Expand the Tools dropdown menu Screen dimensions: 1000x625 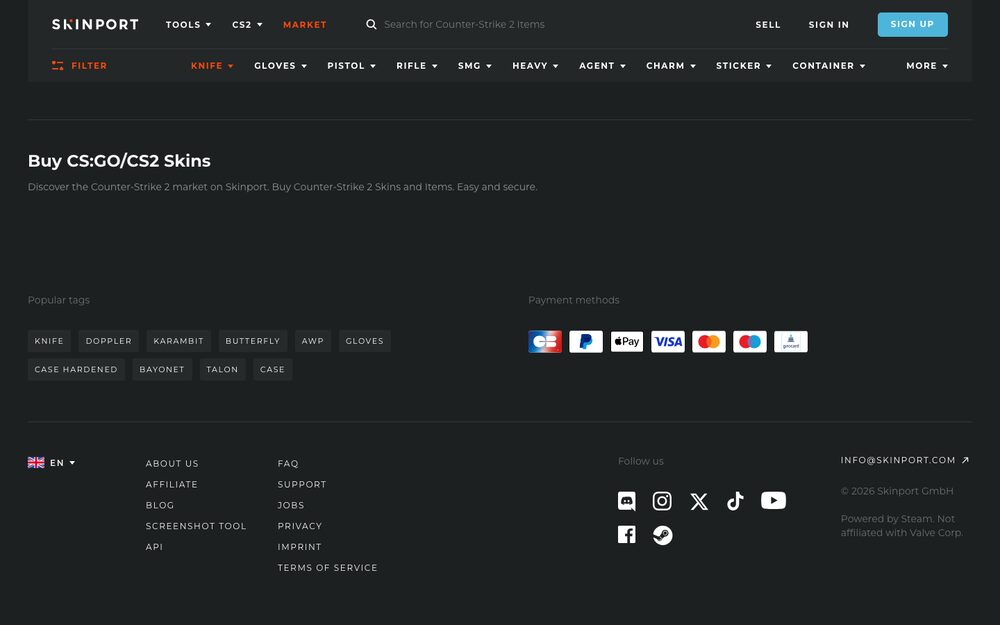188,24
